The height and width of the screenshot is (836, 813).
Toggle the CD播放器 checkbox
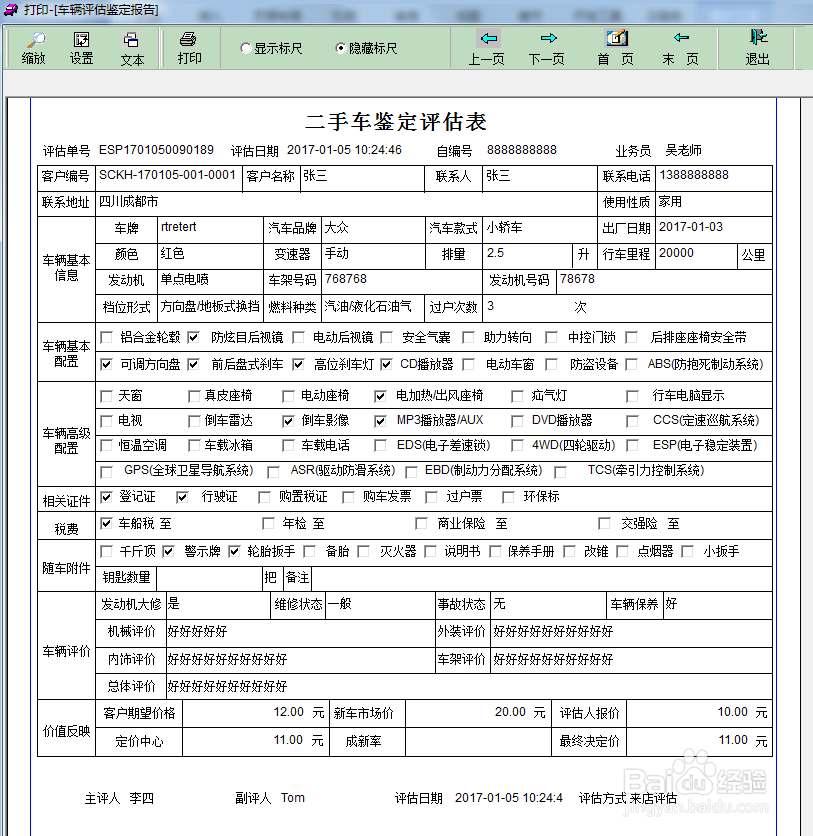(x=387, y=365)
